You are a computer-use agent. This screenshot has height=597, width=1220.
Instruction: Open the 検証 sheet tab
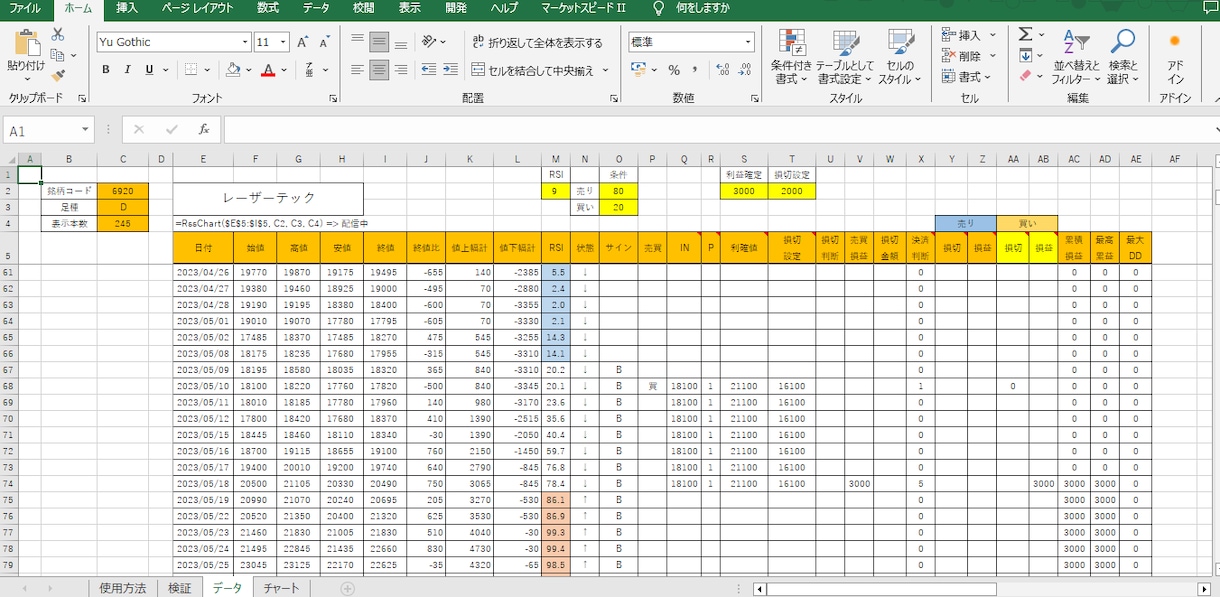point(178,588)
